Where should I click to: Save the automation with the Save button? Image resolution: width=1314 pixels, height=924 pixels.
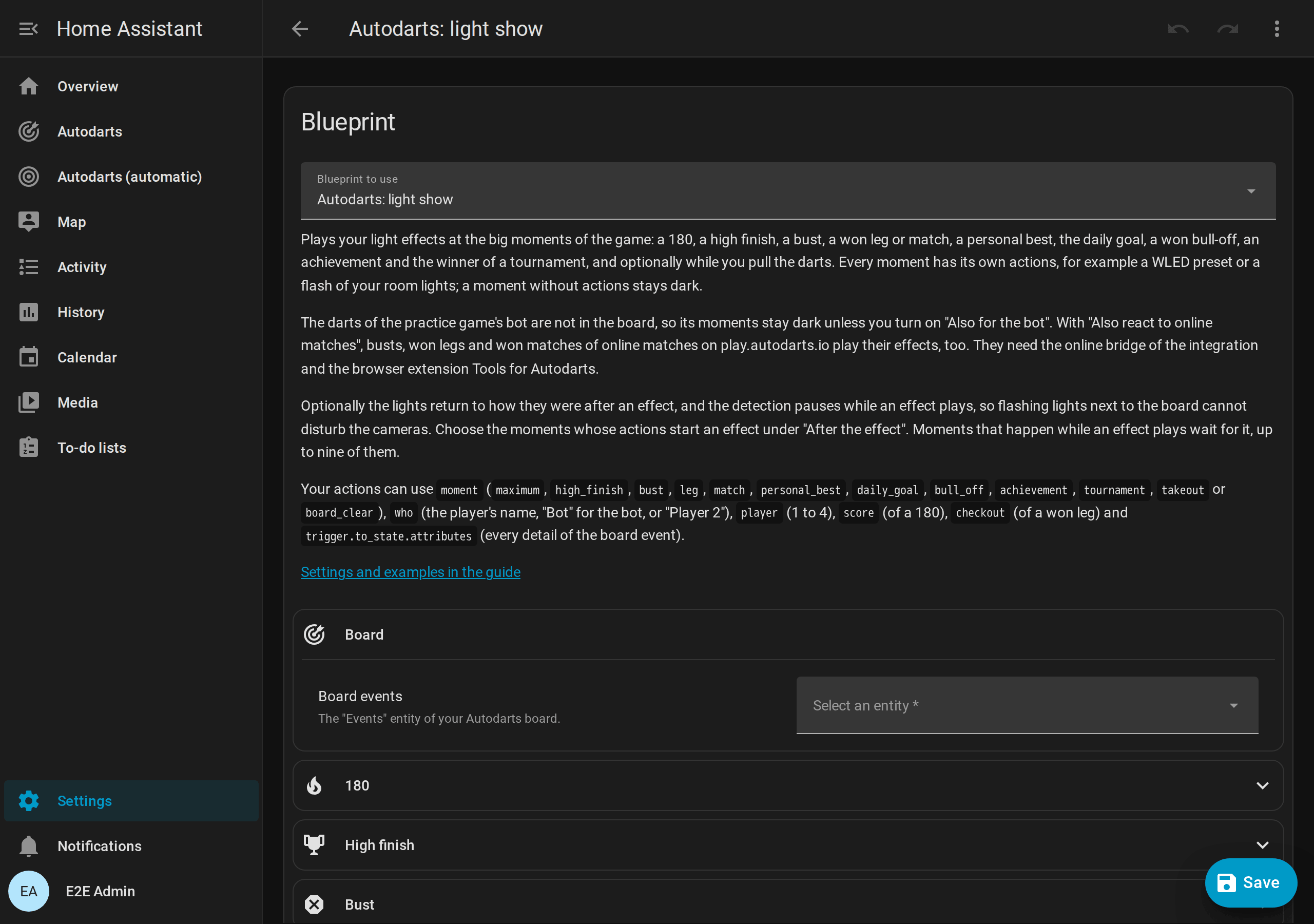click(1250, 882)
